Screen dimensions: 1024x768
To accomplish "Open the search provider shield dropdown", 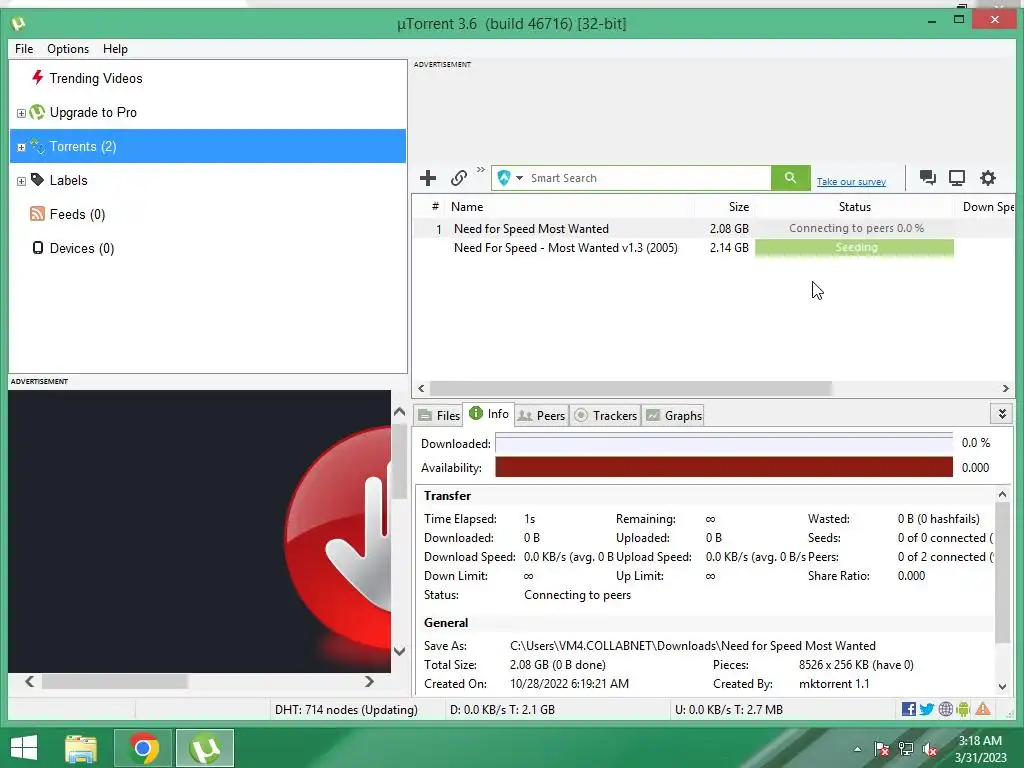I will tap(510, 178).
